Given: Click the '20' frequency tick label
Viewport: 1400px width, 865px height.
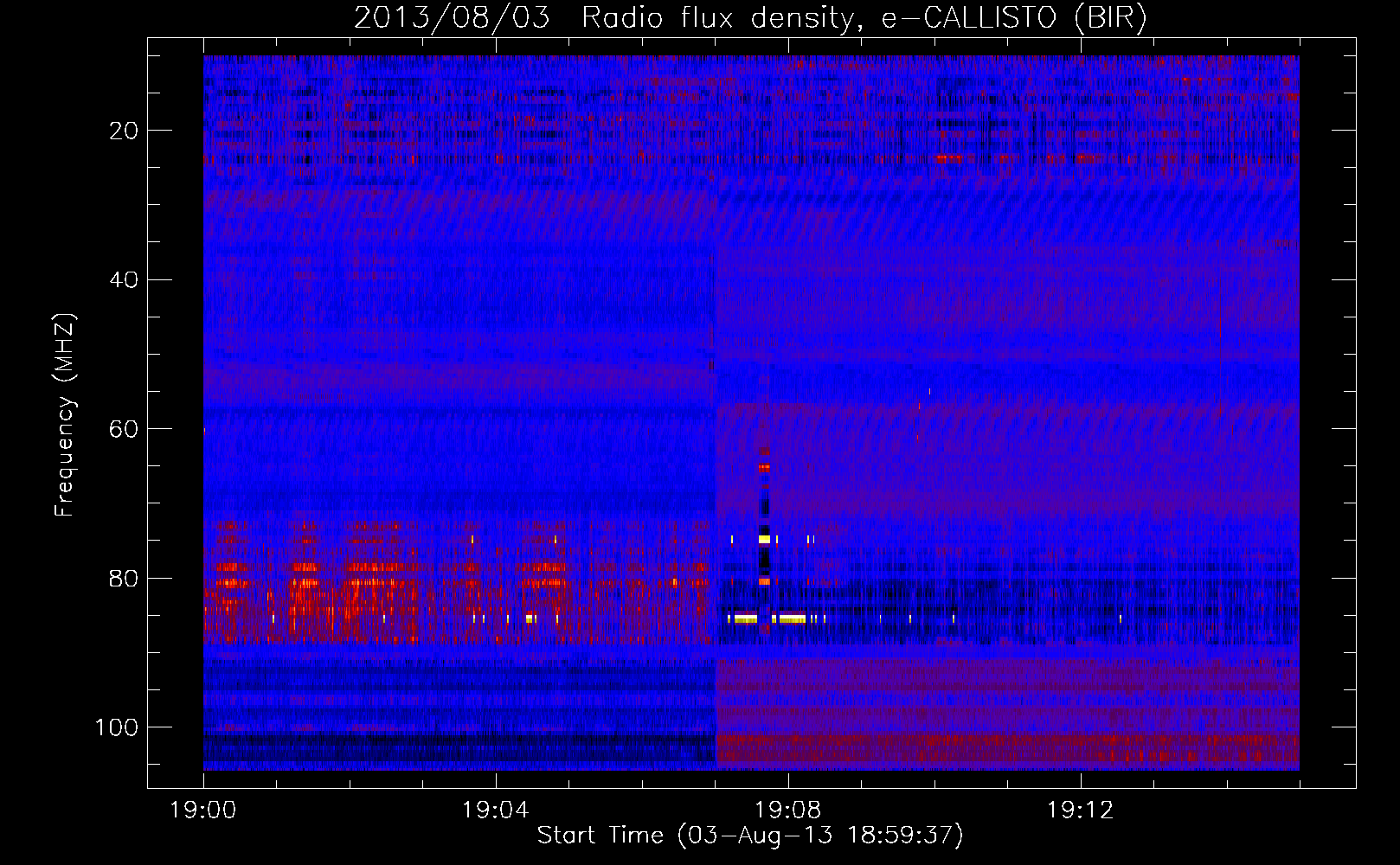Looking at the screenshot, I should (x=125, y=131).
